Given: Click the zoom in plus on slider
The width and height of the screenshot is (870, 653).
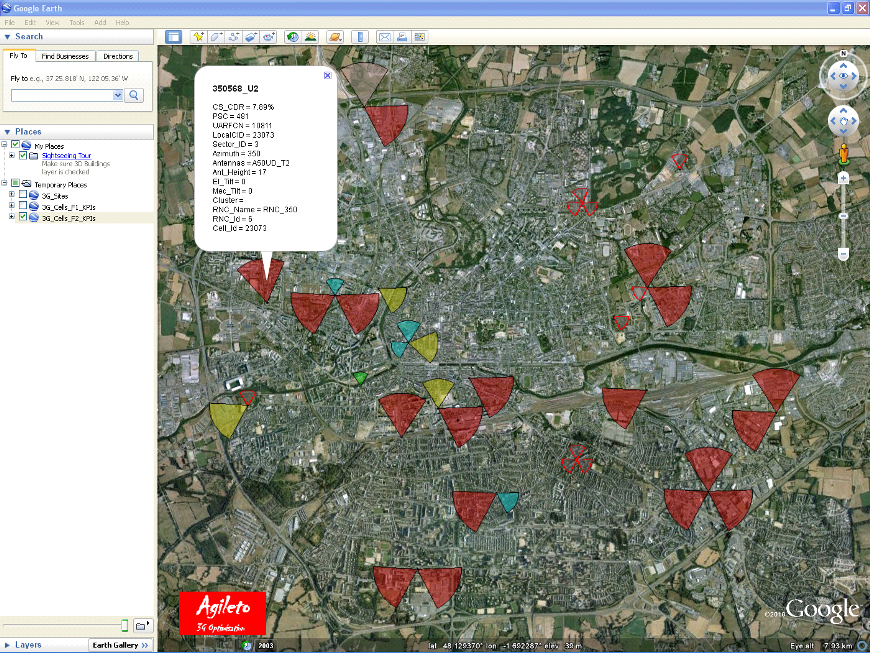Looking at the screenshot, I should (844, 178).
